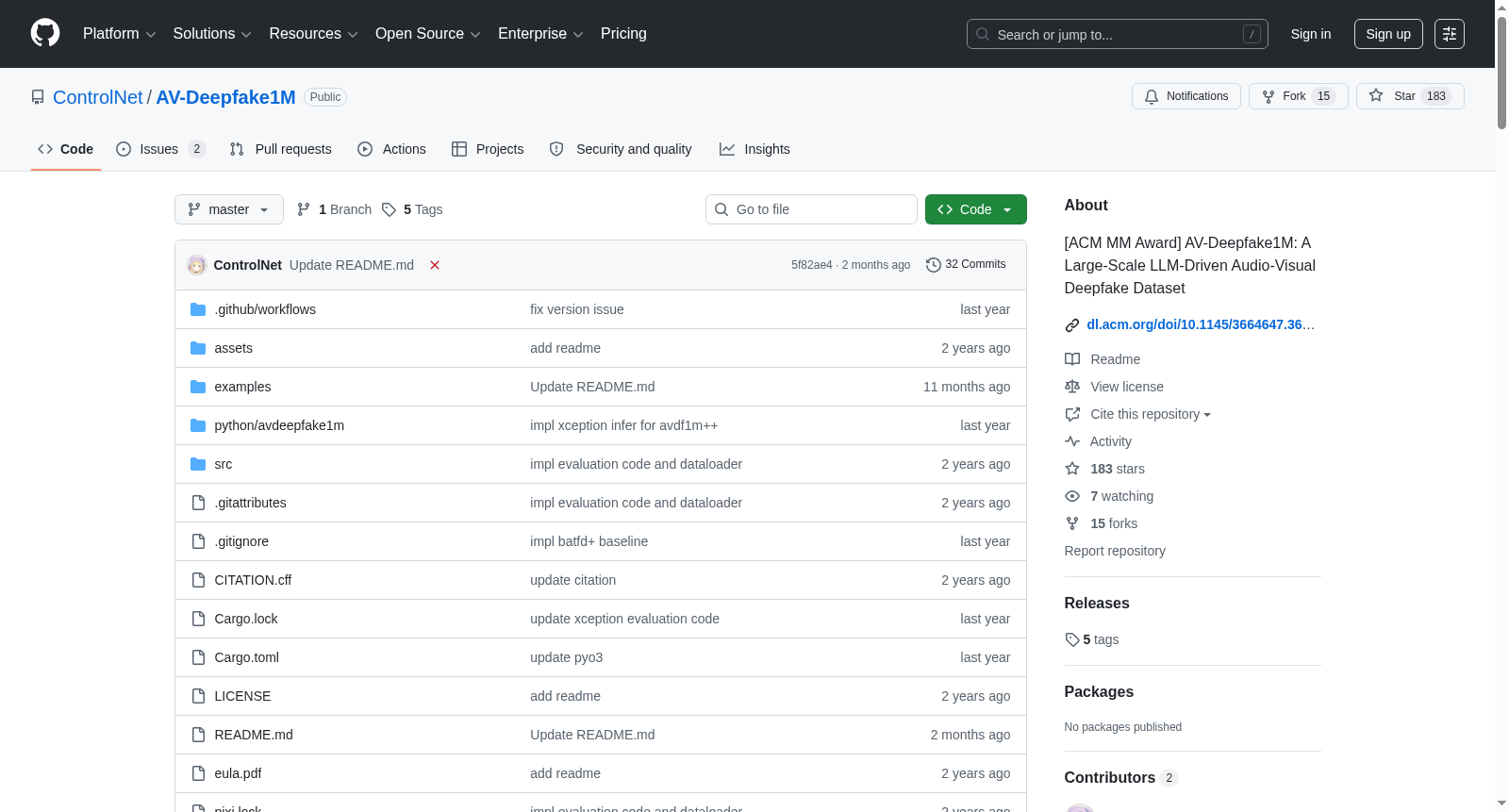This screenshot has height=812, width=1509.
Task: View the 32 Commits history link
Action: [966, 265]
